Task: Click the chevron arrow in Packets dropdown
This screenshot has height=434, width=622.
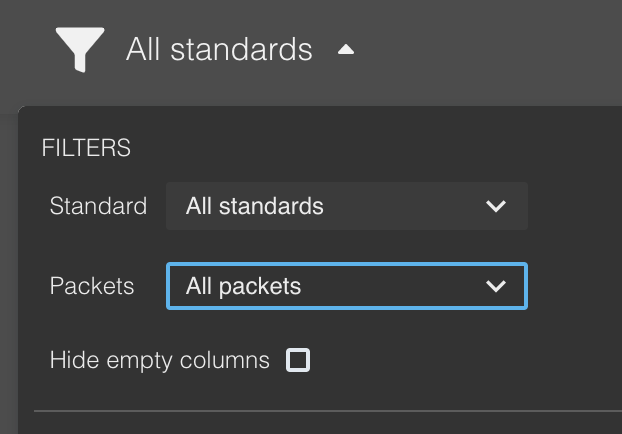Action: (x=496, y=286)
